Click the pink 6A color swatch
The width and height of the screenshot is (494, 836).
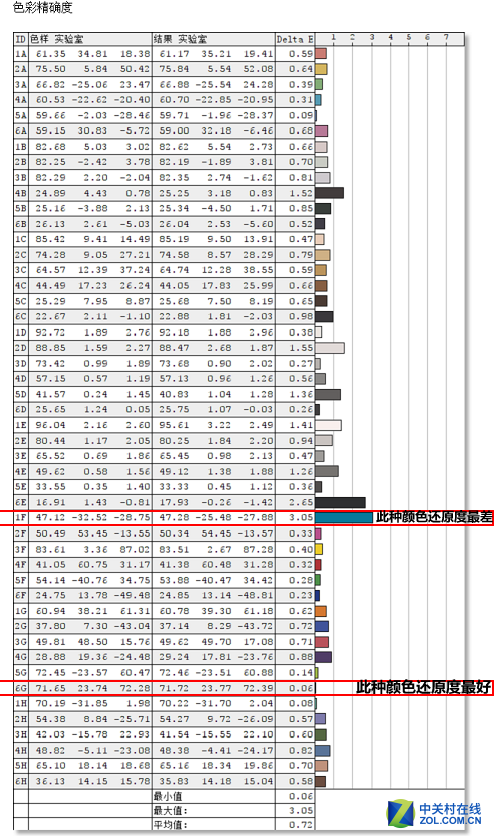[x=321, y=131]
